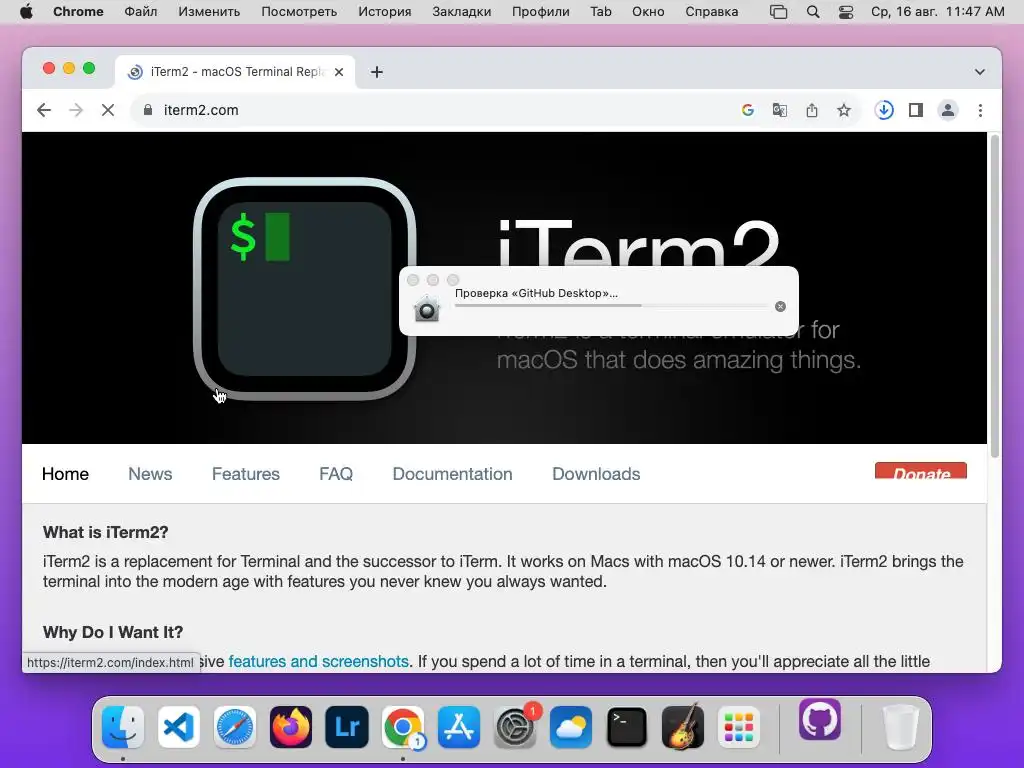The height and width of the screenshot is (768, 1024).
Task: Open the Профили menu
Action: point(541,12)
